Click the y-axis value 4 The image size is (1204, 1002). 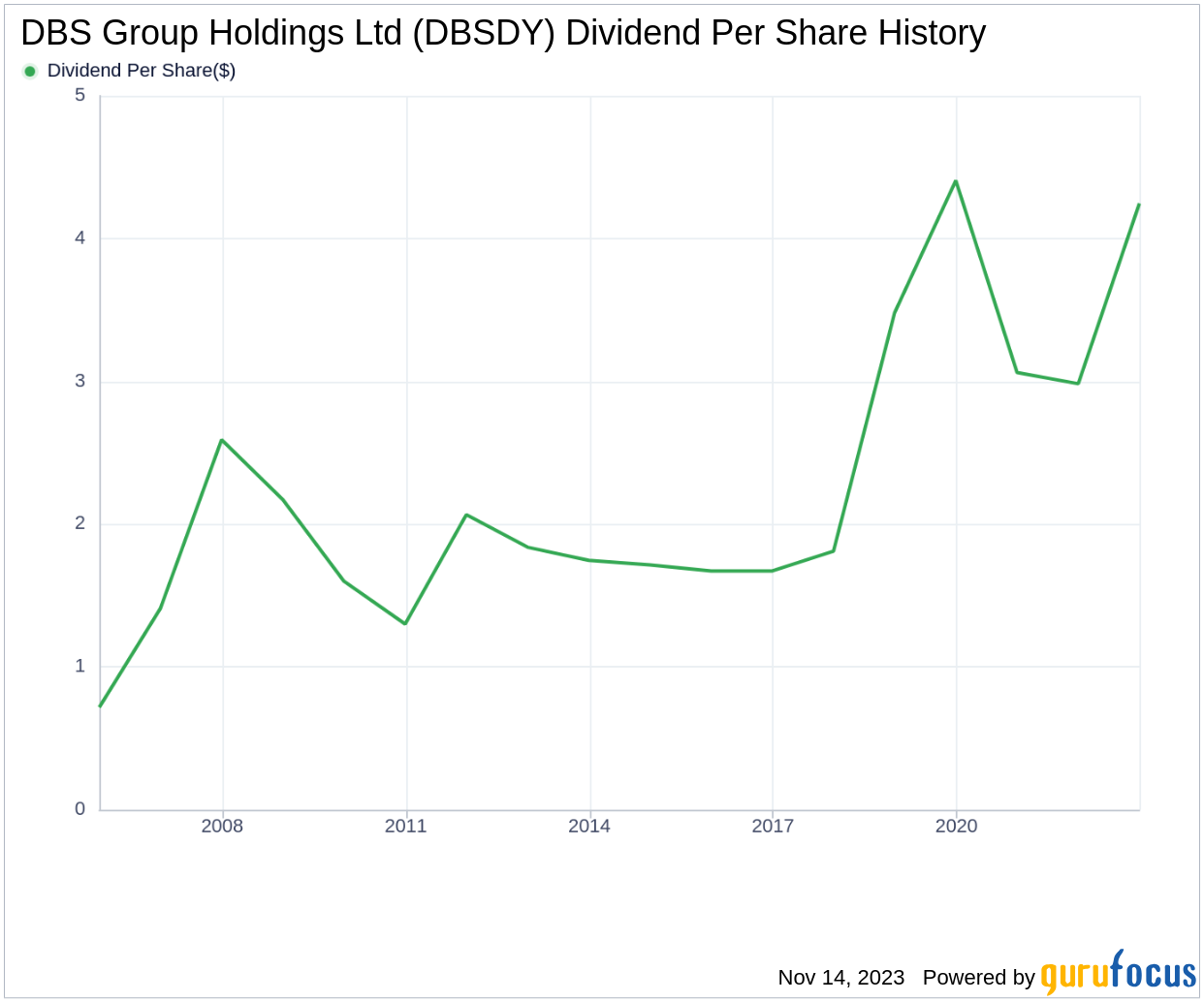(80, 237)
